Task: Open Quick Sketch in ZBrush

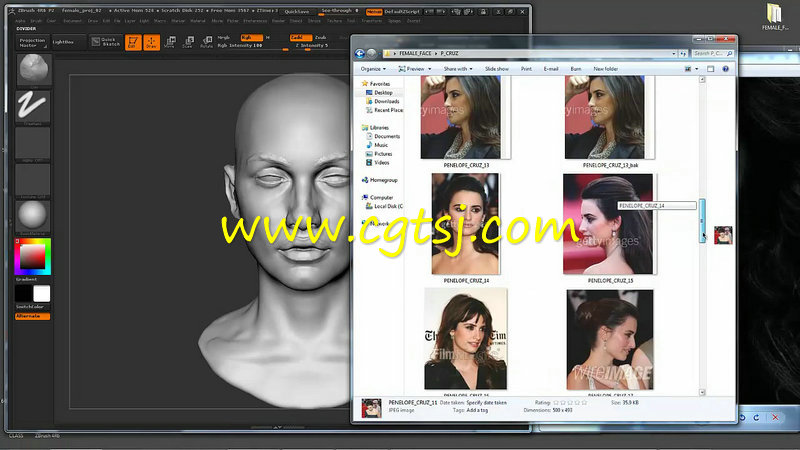Action: click(x=106, y=42)
